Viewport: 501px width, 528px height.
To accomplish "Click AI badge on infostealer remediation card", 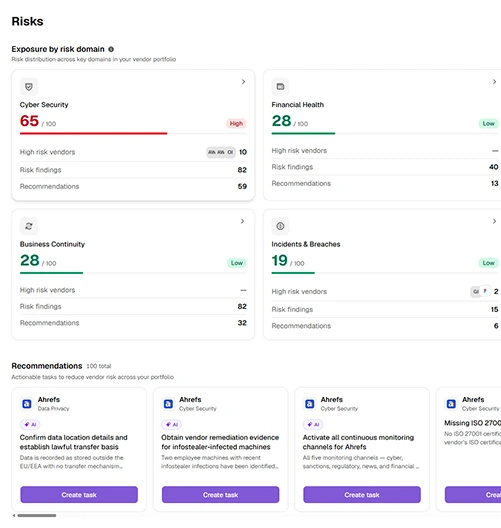I will pyautogui.click(x=172, y=424).
